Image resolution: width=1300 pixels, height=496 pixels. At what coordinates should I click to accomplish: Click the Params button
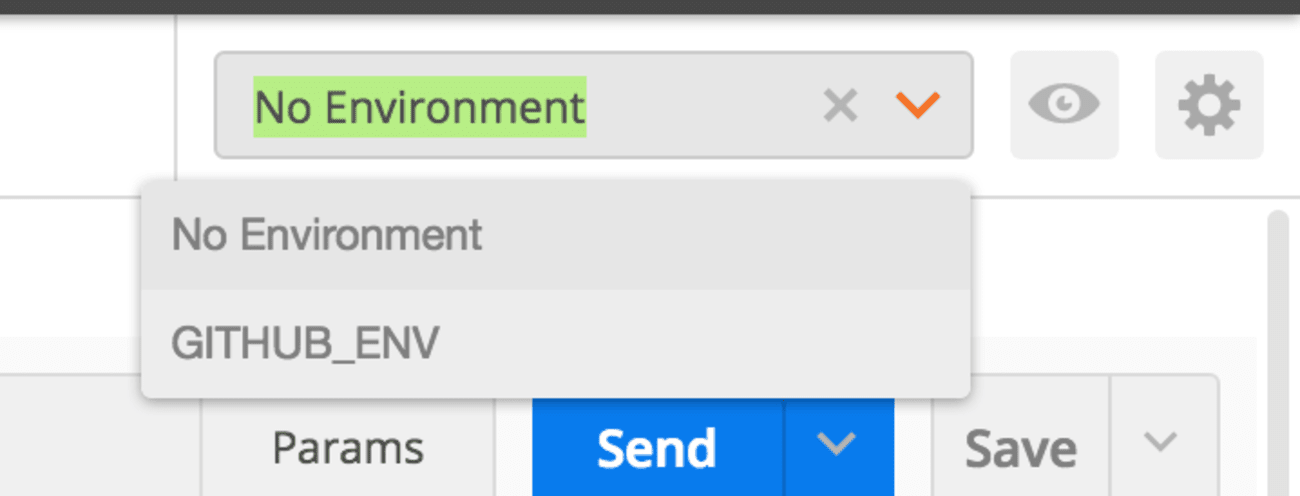pos(348,448)
